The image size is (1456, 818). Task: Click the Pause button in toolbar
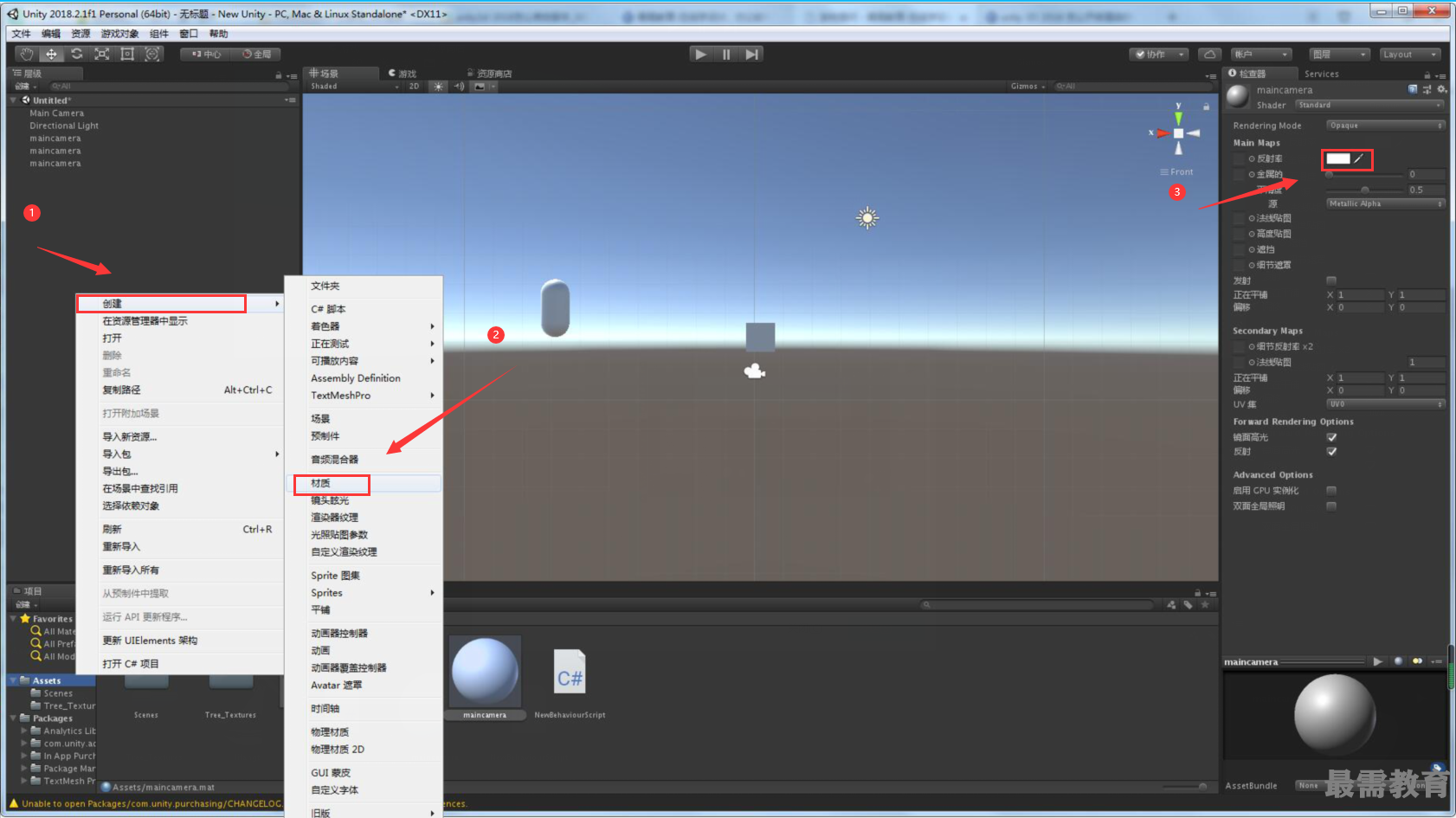pyautogui.click(x=726, y=54)
